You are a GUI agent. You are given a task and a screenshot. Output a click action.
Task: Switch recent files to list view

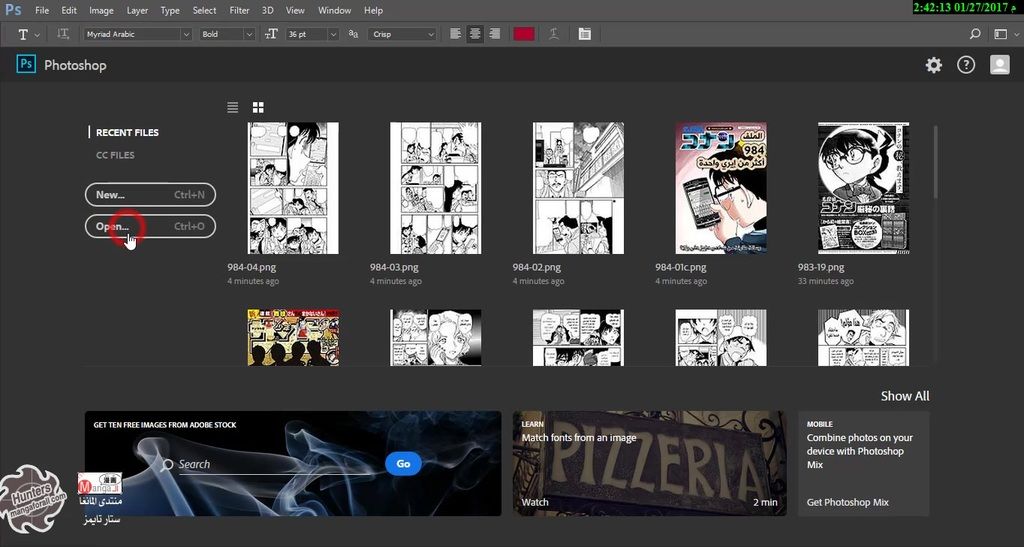[x=232, y=108]
